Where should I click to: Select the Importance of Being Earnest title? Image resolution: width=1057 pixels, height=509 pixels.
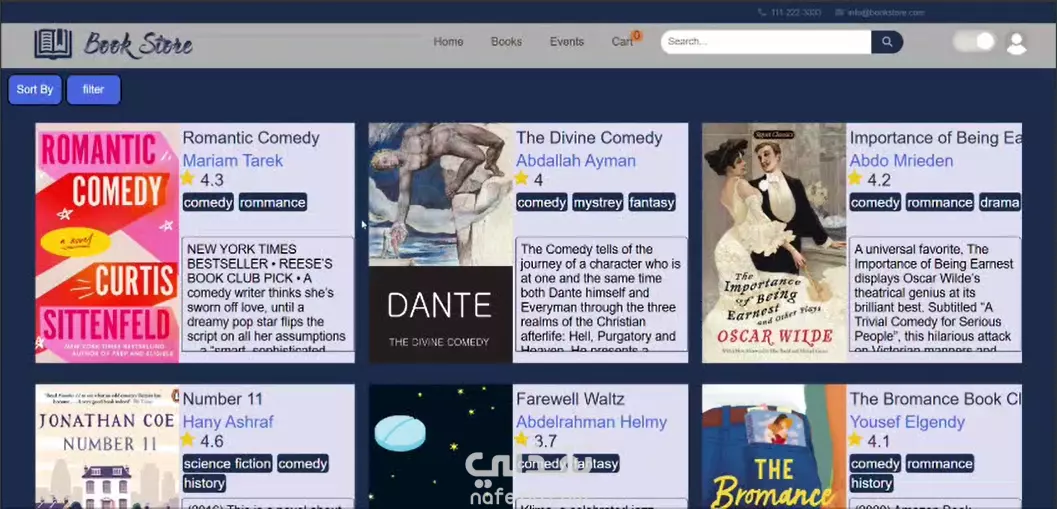pyautogui.click(x=936, y=138)
